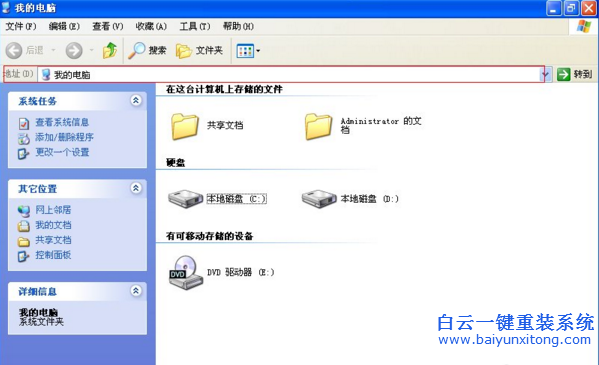Screen dimensions: 599x365
Task: Toggle the Folders (文件夹) pane
Action: click(199, 50)
